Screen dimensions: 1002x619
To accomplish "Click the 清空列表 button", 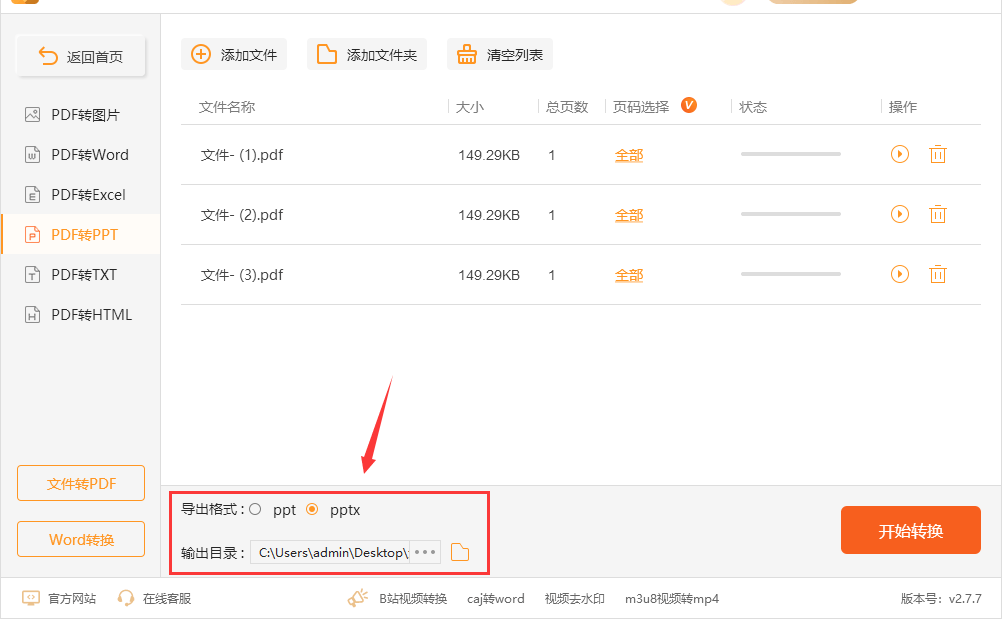I will click(500, 55).
